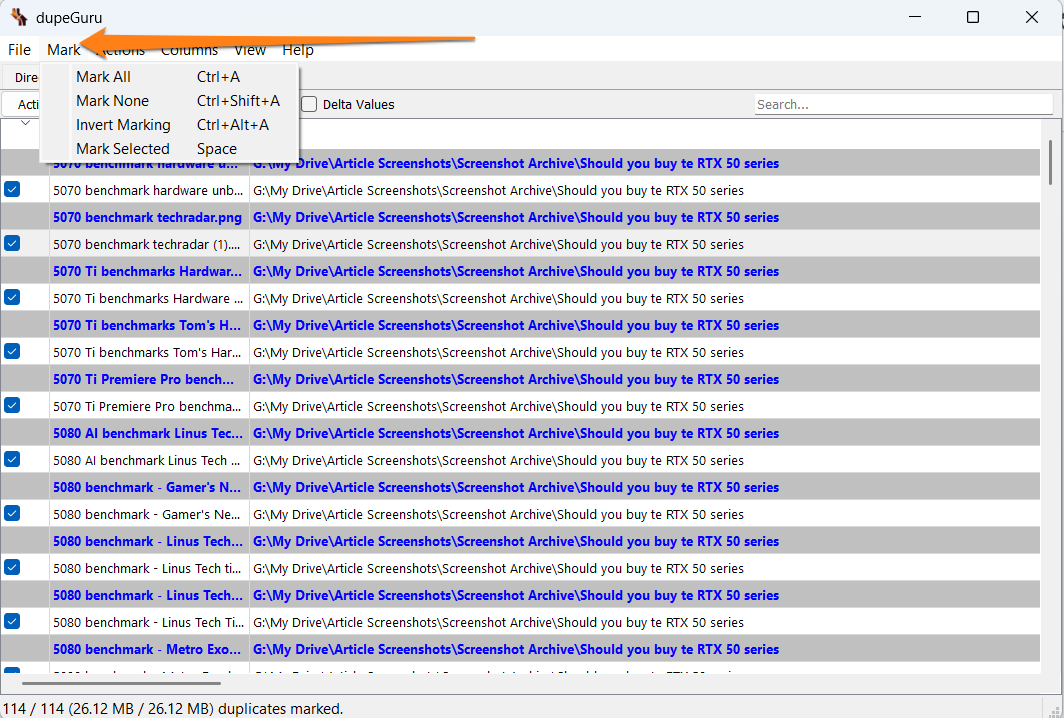Select Invert Marking menu entry
This screenshot has height=718, width=1064.
click(x=170, y=125)
